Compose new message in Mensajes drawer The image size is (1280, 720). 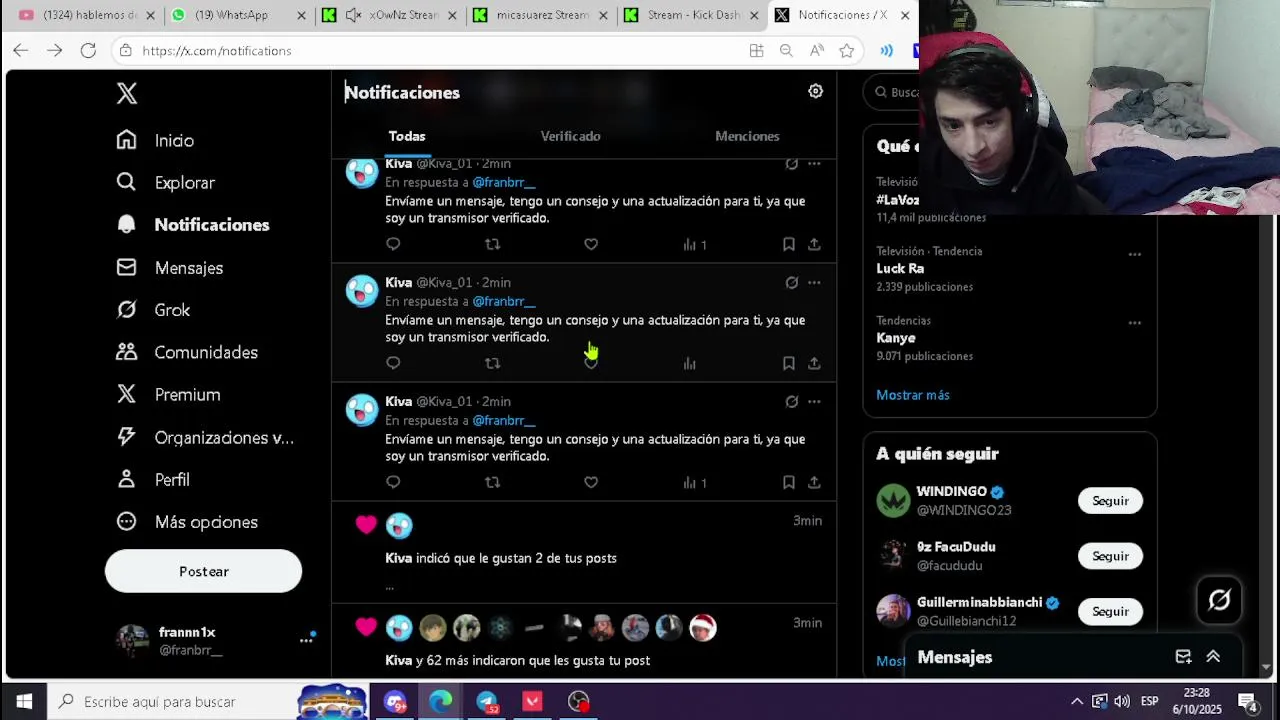pyautogui.click(x=1183, y=657)
